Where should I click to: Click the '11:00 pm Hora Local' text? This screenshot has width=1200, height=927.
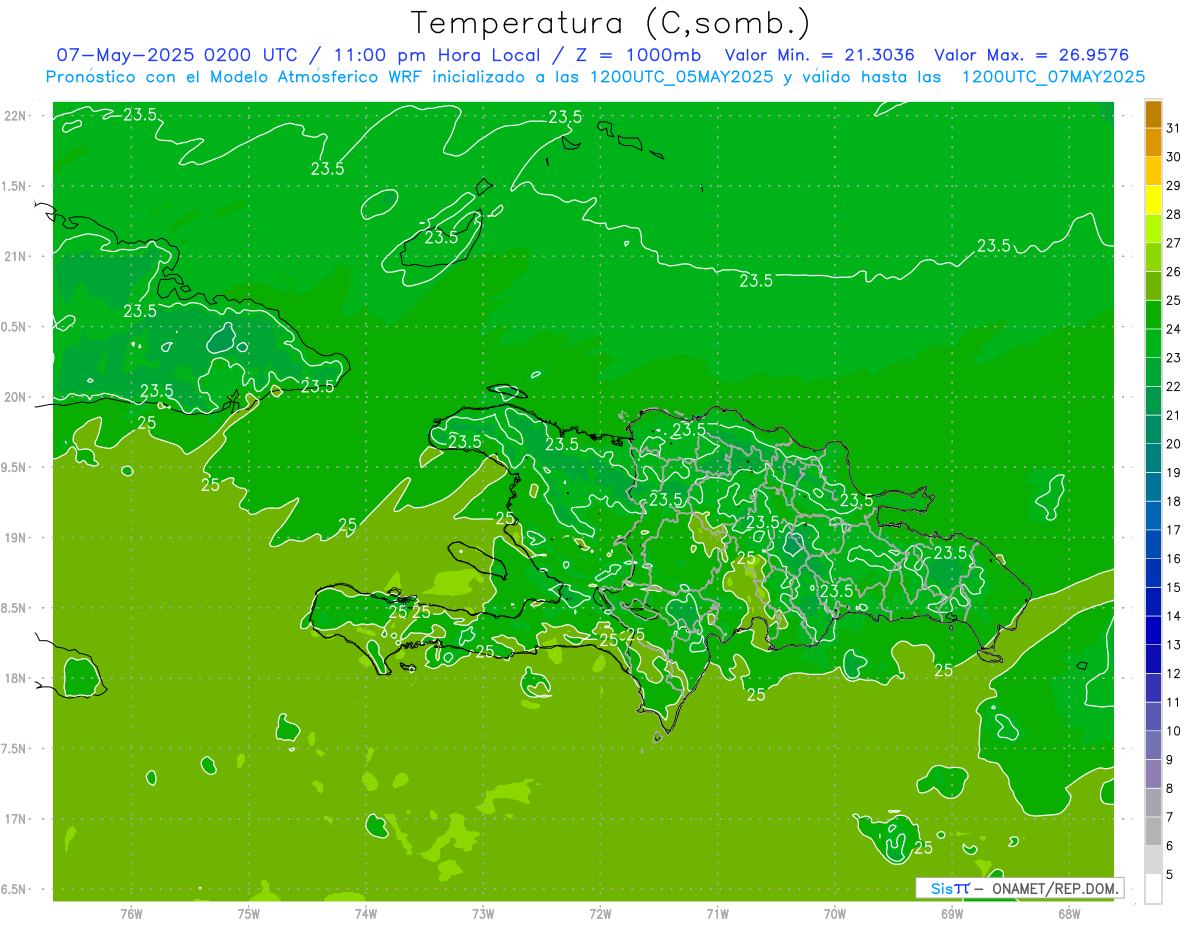(437, 55)
